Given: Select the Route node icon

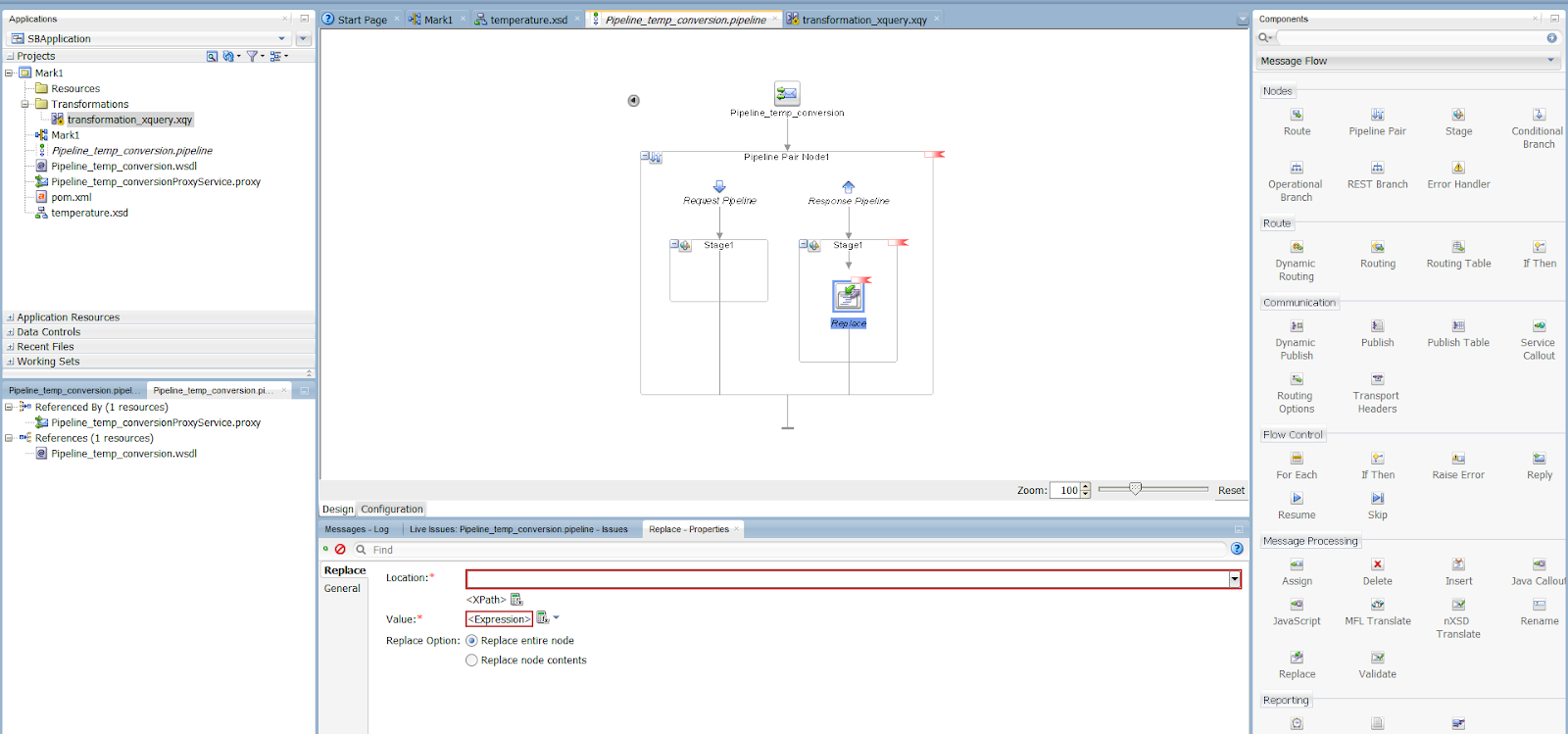Looking at the screenshot, I should [x=1297, y=116].
